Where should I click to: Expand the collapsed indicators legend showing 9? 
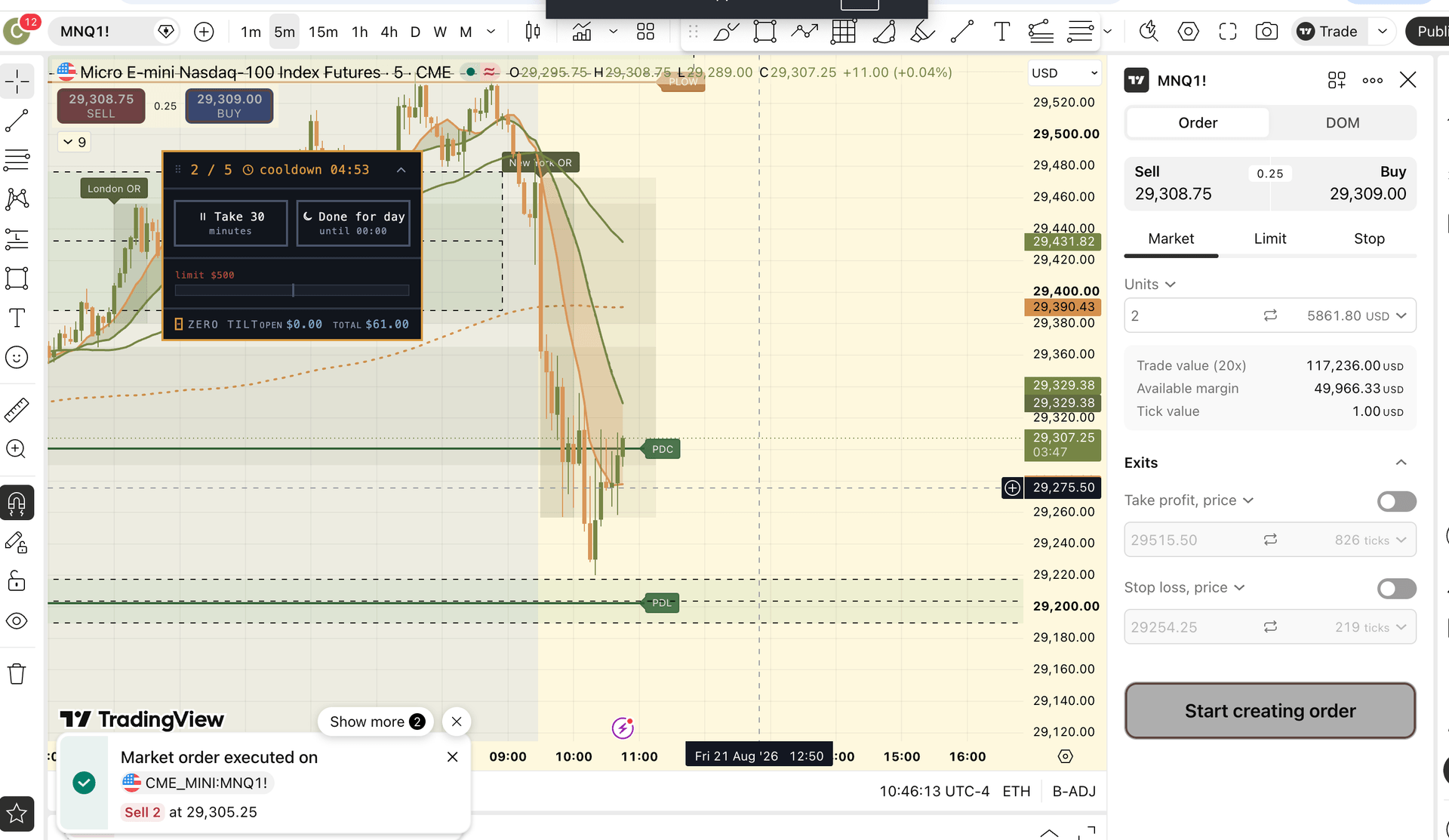click(75, 142)
